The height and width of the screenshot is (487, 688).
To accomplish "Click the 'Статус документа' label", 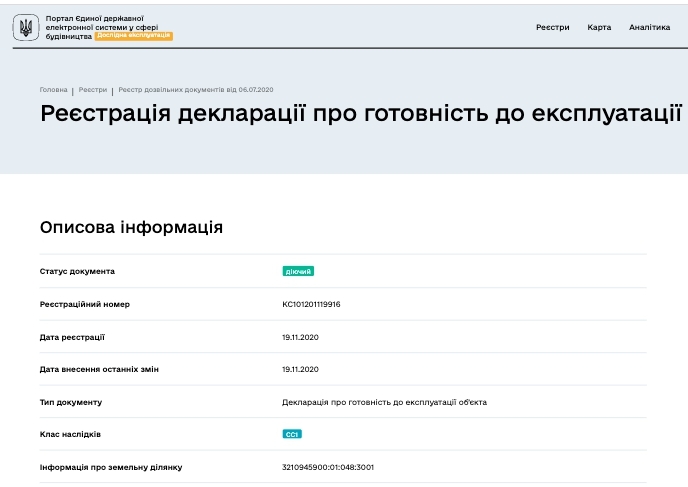I will pyautogui.click(x=77, y=271).
